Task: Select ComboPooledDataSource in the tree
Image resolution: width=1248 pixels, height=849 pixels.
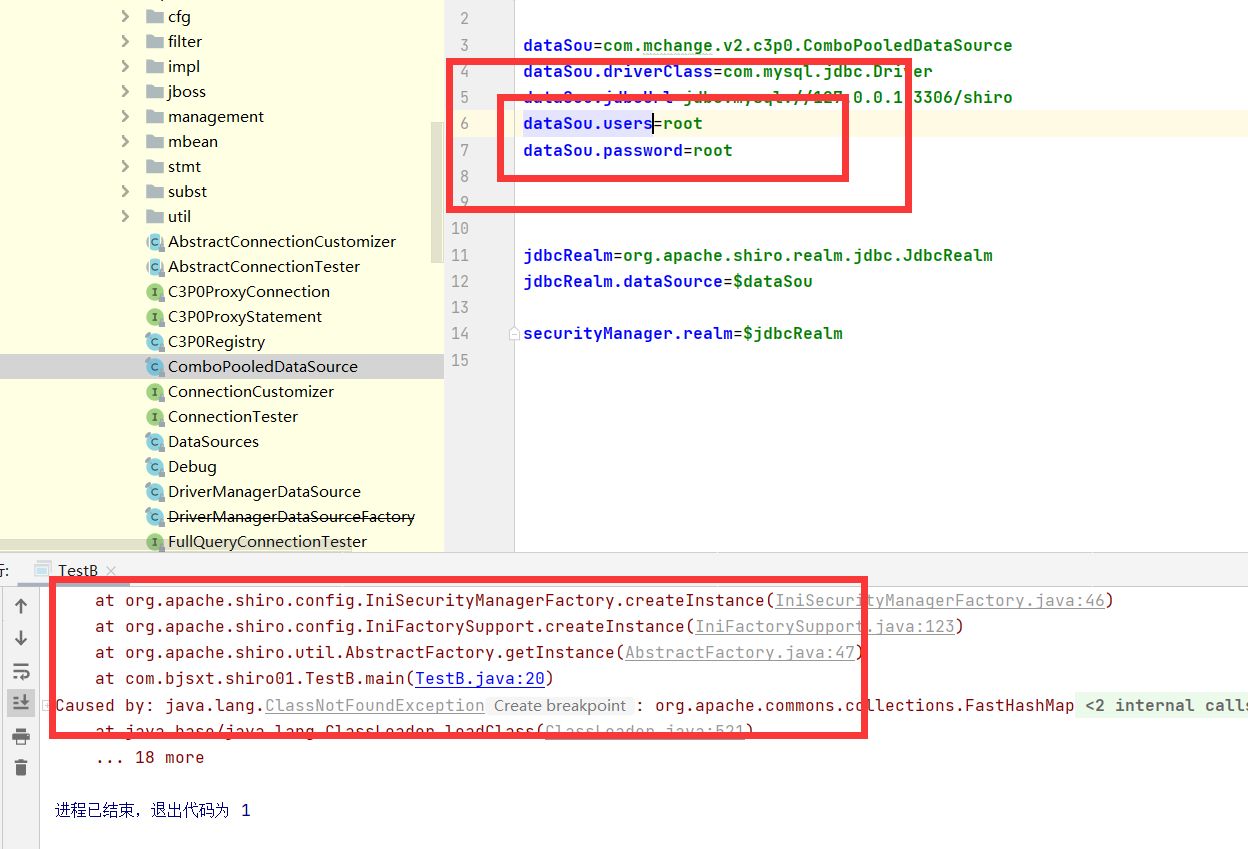Action: pos(263,366)
